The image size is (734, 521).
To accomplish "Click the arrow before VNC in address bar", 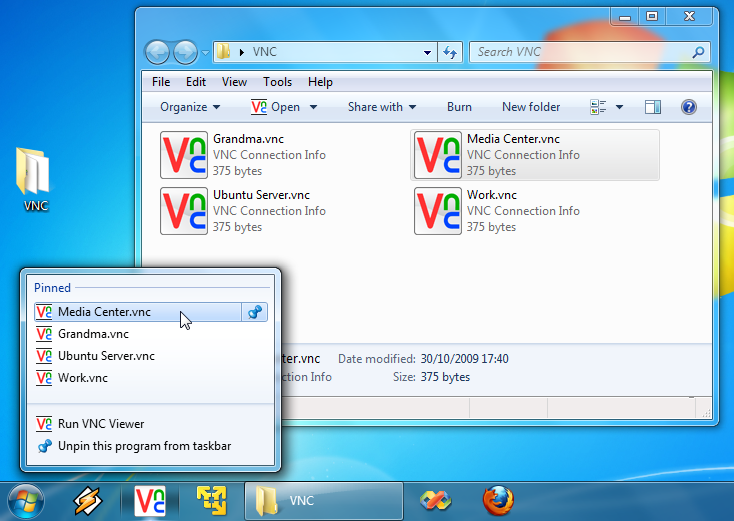I will pyautogui.click(x=242, y=52).
